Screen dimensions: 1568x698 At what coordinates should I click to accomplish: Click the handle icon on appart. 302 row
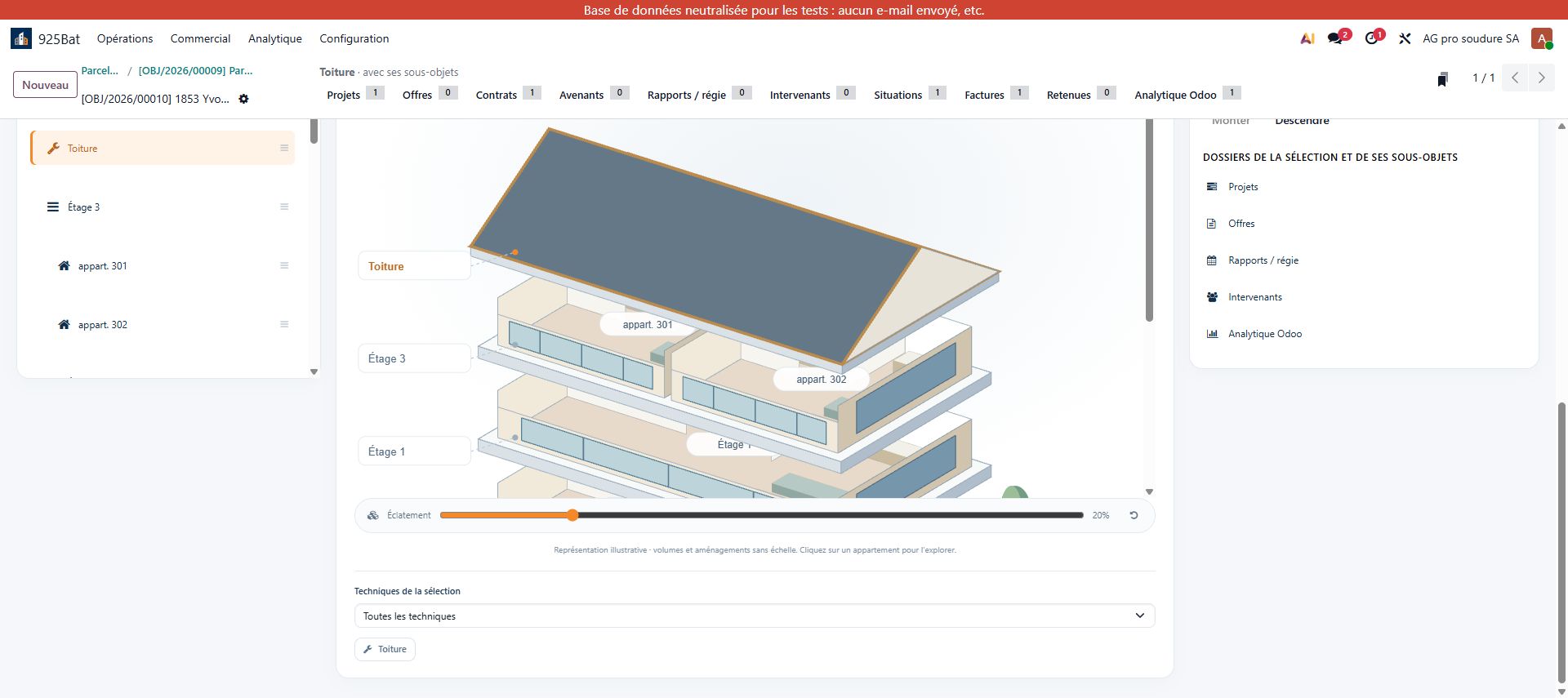click(284, 324)
